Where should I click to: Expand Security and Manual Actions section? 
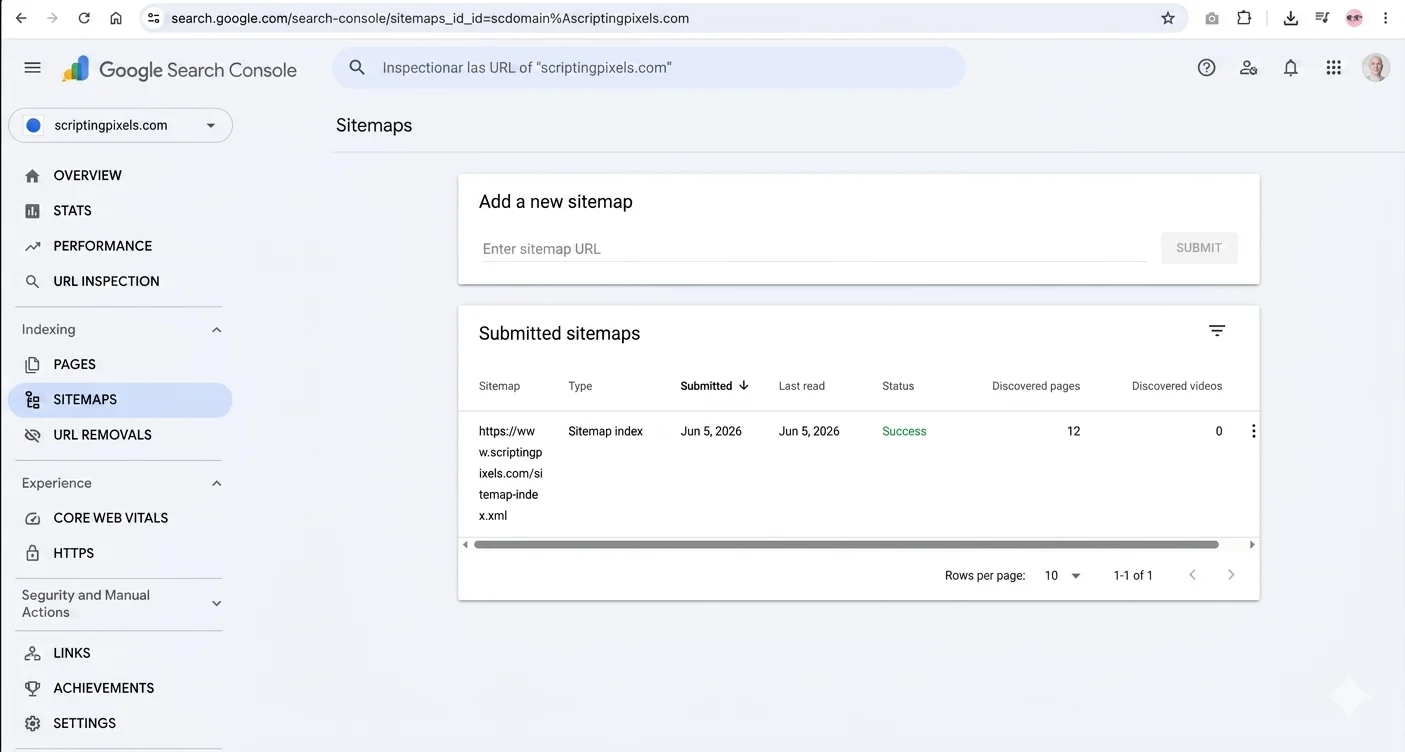click(x=216, y=603)
